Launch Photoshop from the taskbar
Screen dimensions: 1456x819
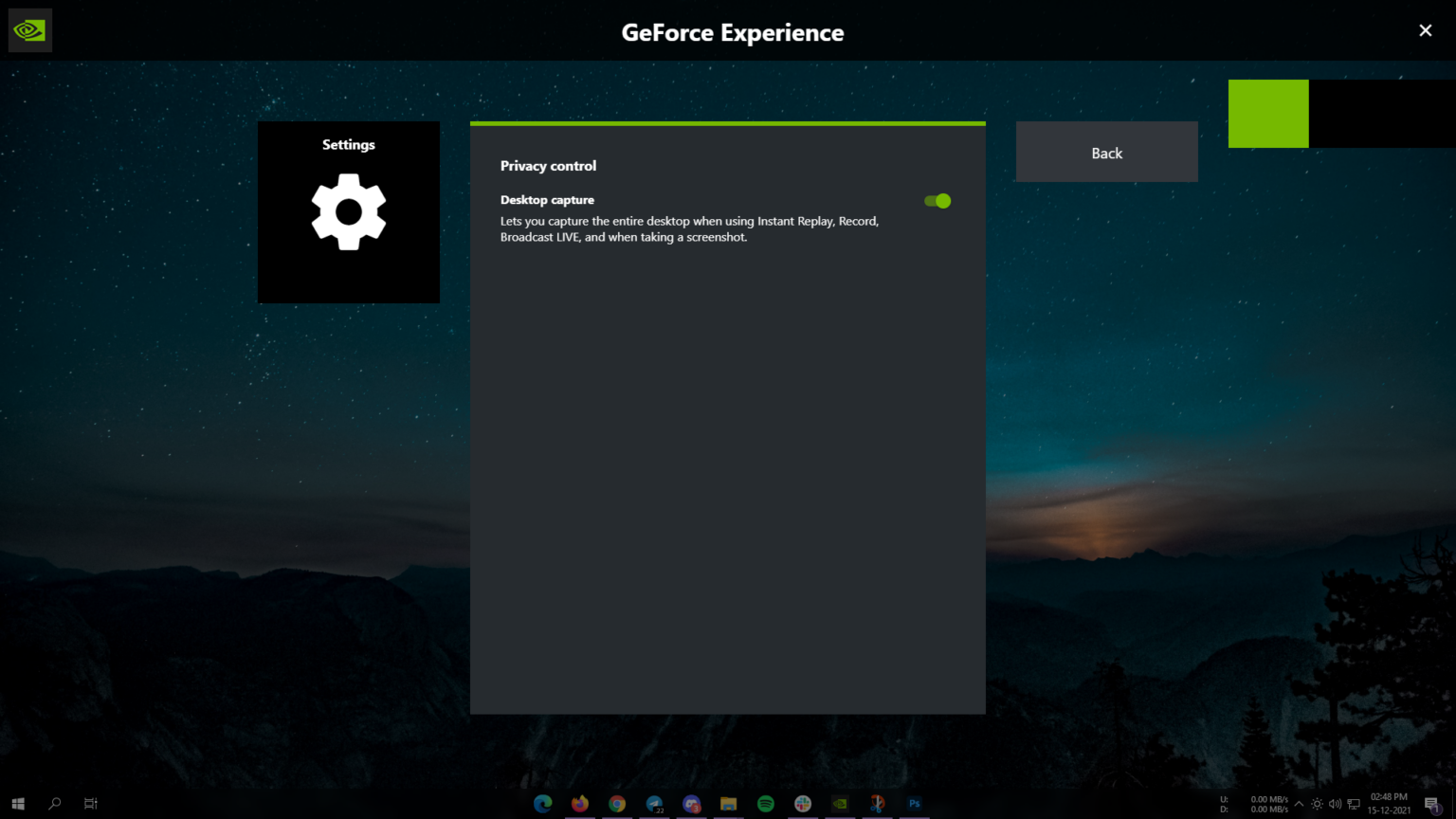click(x=914, y=804)
